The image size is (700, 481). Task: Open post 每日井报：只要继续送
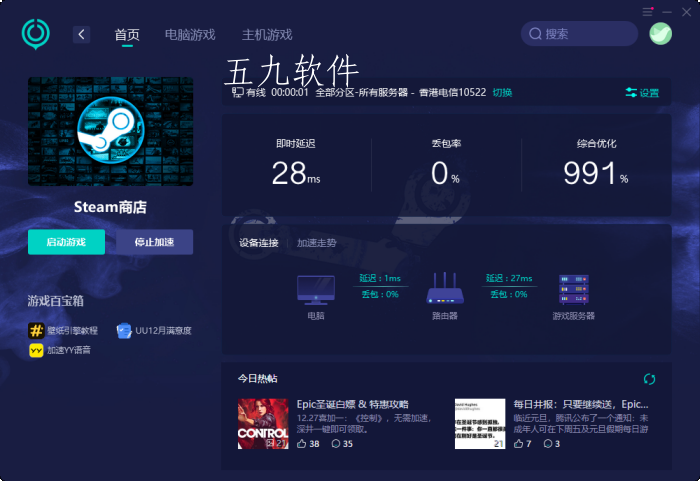tap(581, 404)
